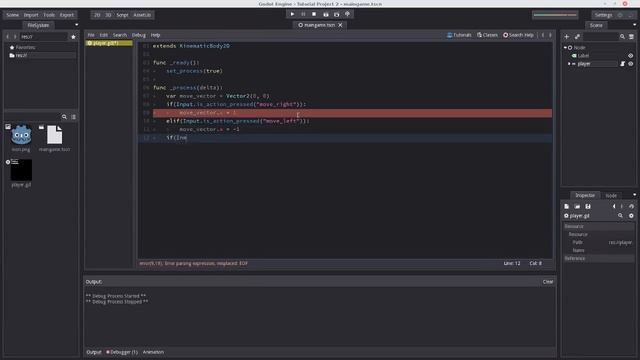Toggle visibility of the Label node
Viewport: 640px width, 360px height.
(x=631, y=56)
